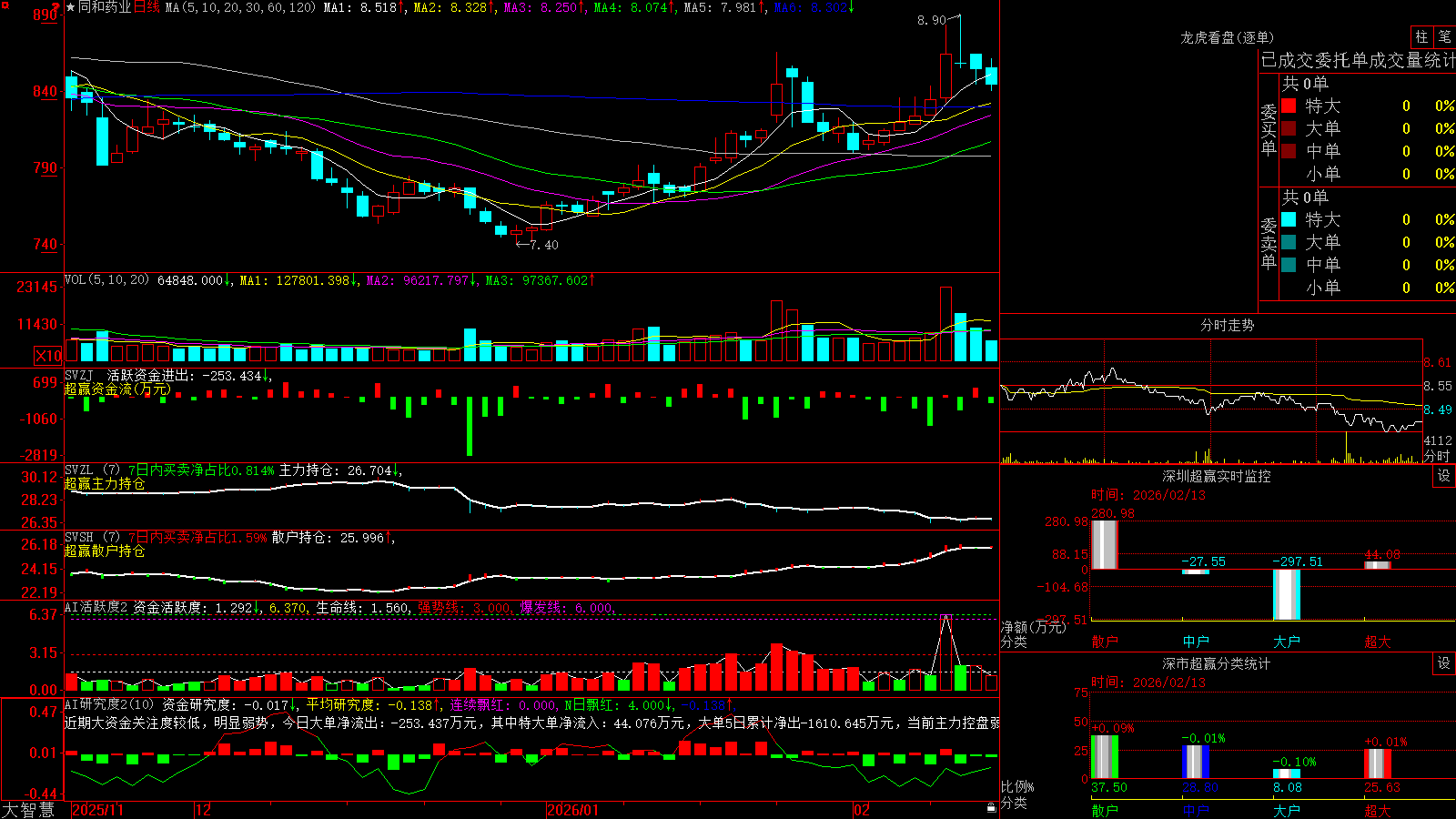Click the 龙虎看盘(逐单) panel title

[x=1227, y=37]
